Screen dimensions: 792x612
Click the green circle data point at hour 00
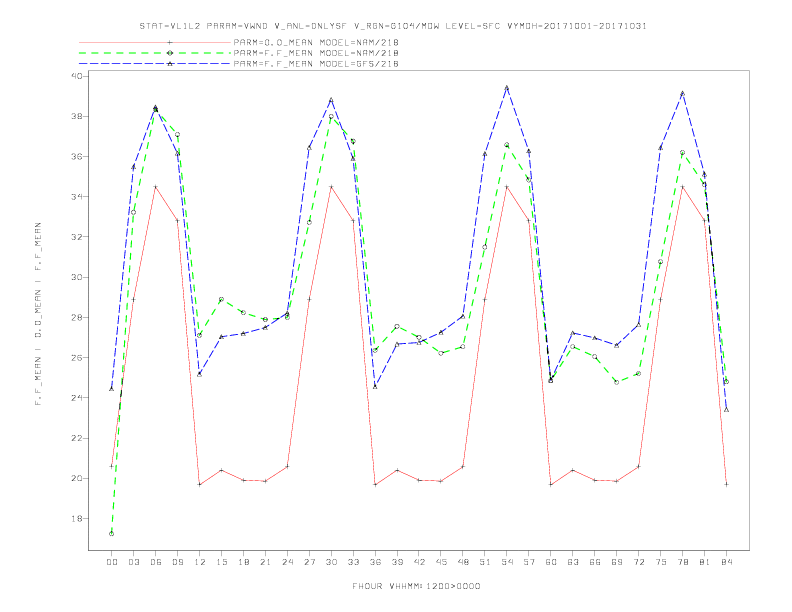click(112, 534)
